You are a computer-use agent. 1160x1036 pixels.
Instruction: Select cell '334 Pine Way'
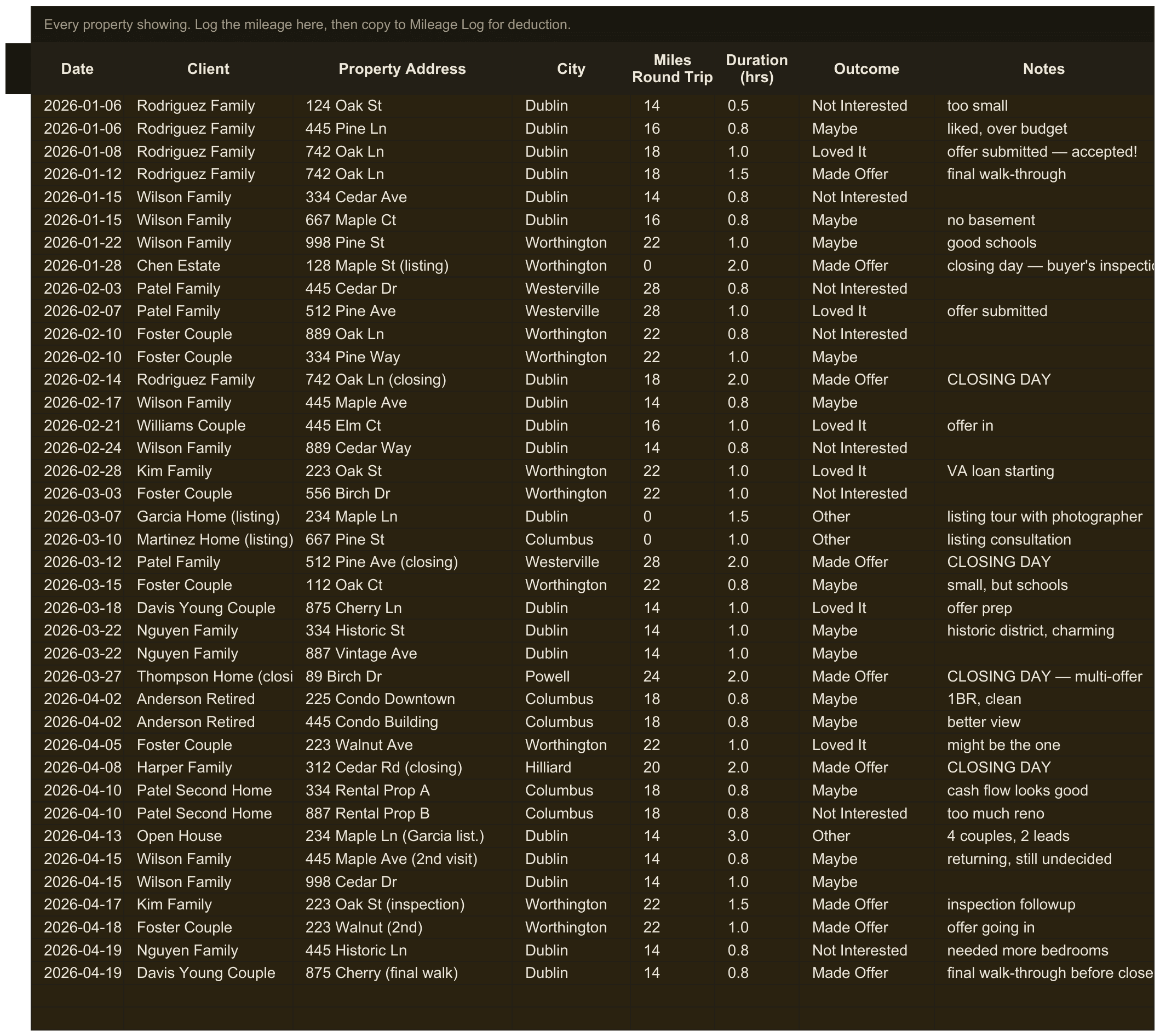402,357
